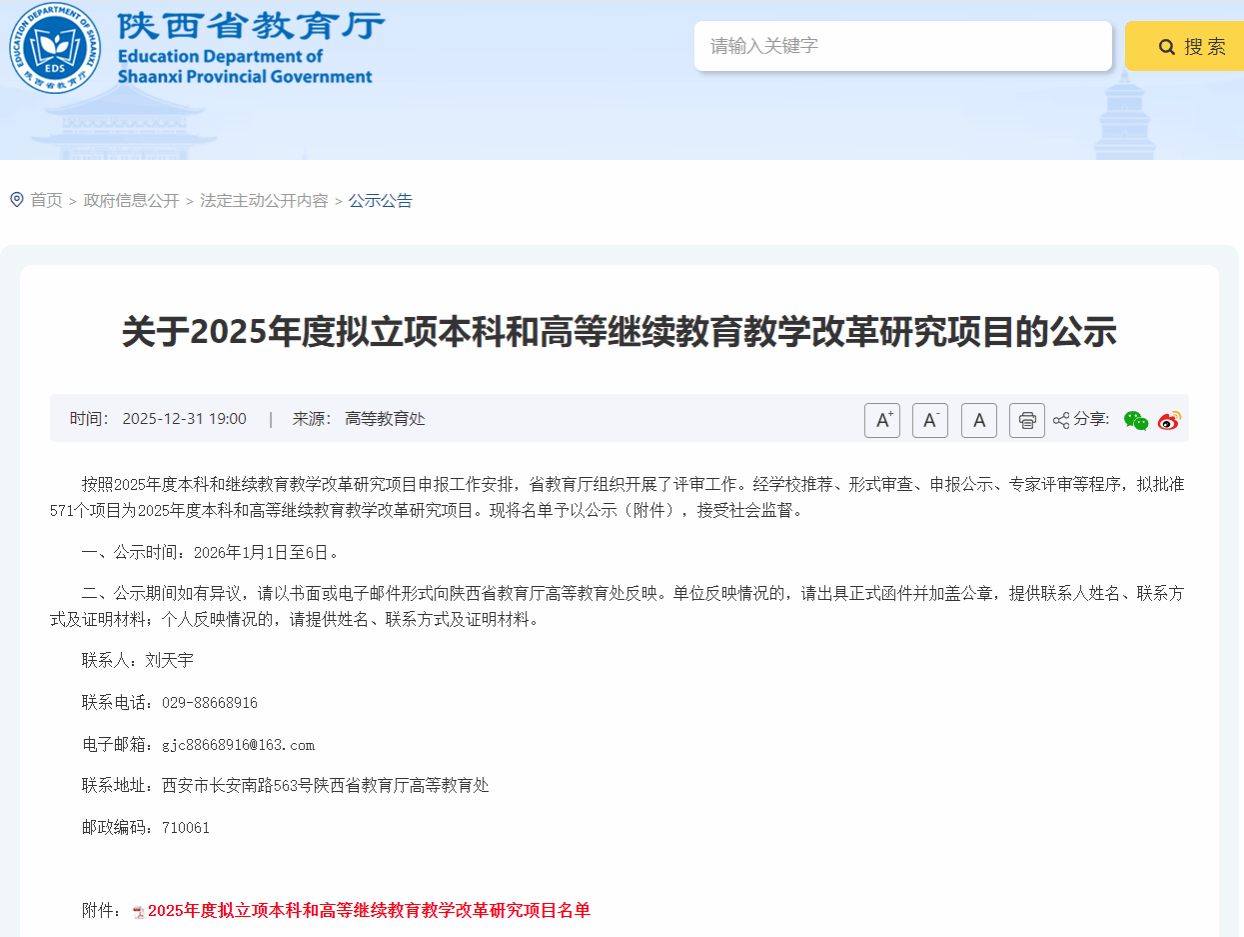The image size is (1244, 937).
Task: Click the 陕西省教育厅 site title text
Action: [250, 25]
